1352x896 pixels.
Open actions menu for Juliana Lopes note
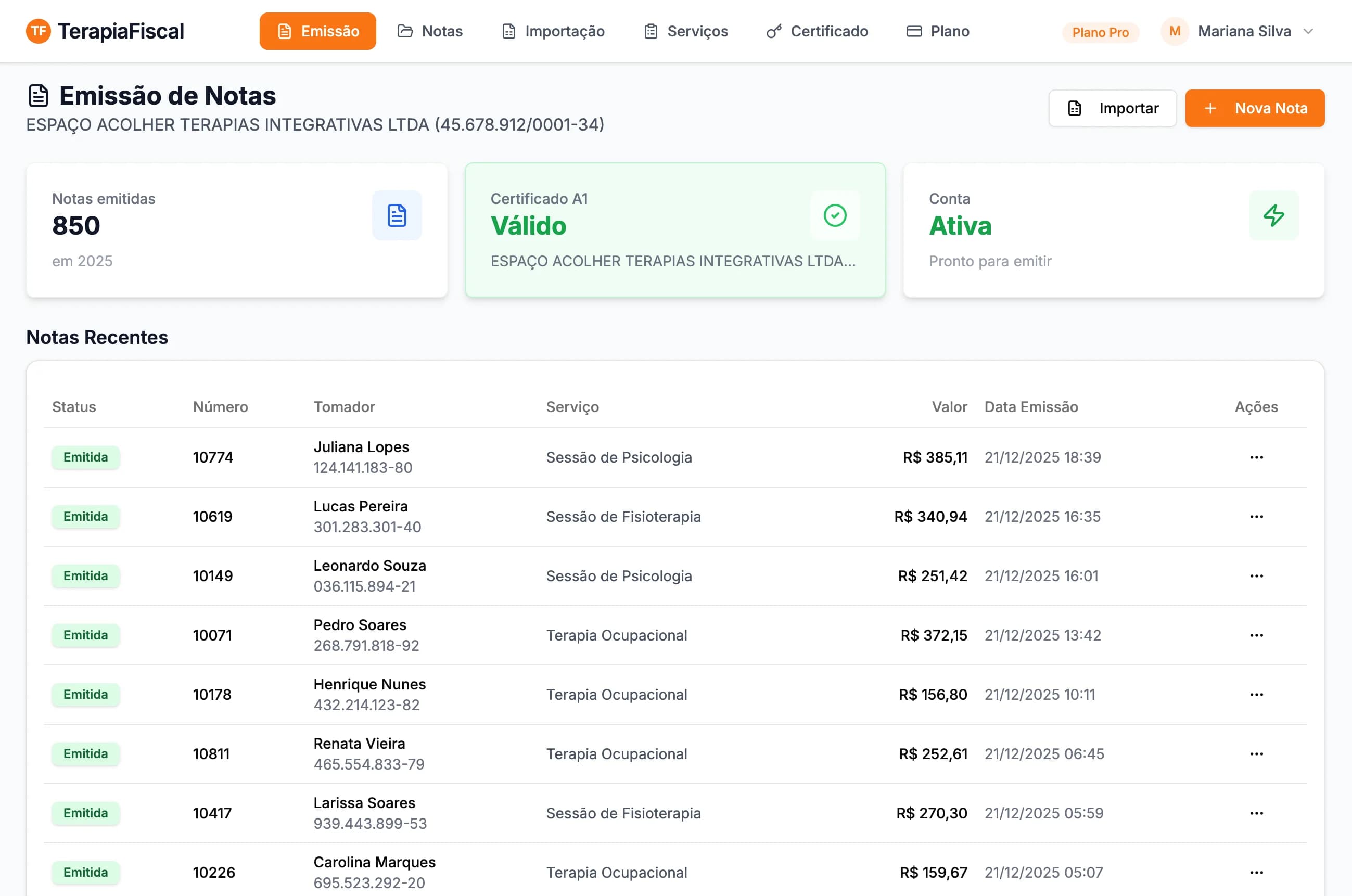(x=1256, y=457)
